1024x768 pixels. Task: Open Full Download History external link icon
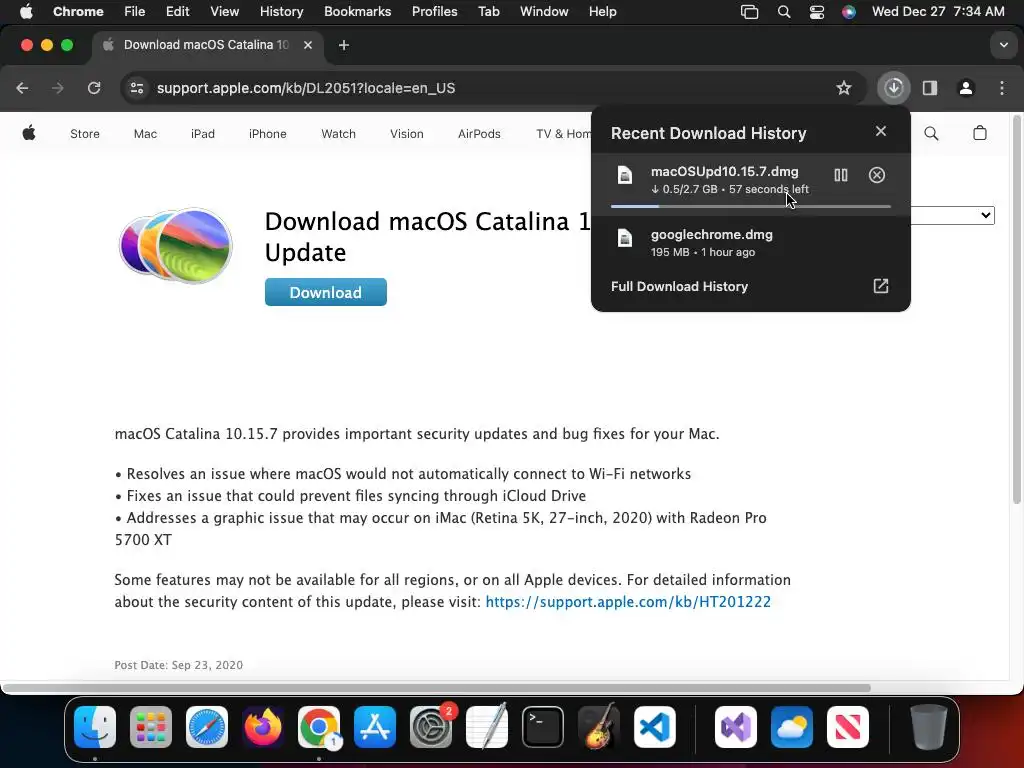pyautogui.click(x=880, y=286)
